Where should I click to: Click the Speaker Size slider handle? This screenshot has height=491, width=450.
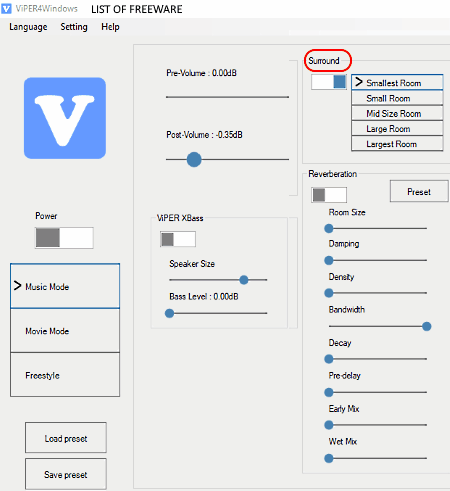(x=244, y=280)
